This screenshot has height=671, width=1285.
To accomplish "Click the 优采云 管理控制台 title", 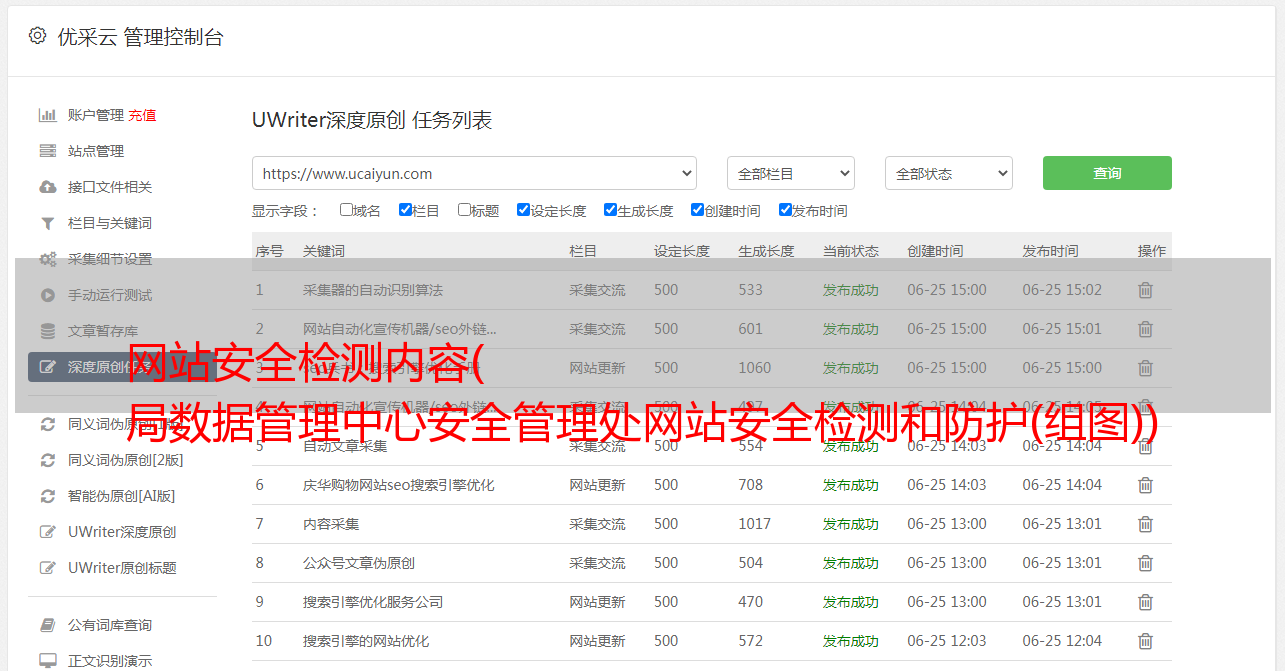I will (x=141, y=37).
